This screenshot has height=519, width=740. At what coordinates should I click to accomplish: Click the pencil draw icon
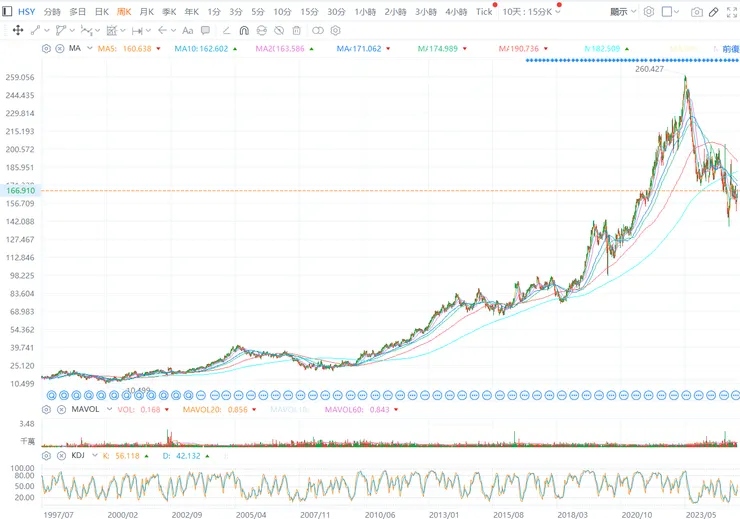[x=714, y=12]
